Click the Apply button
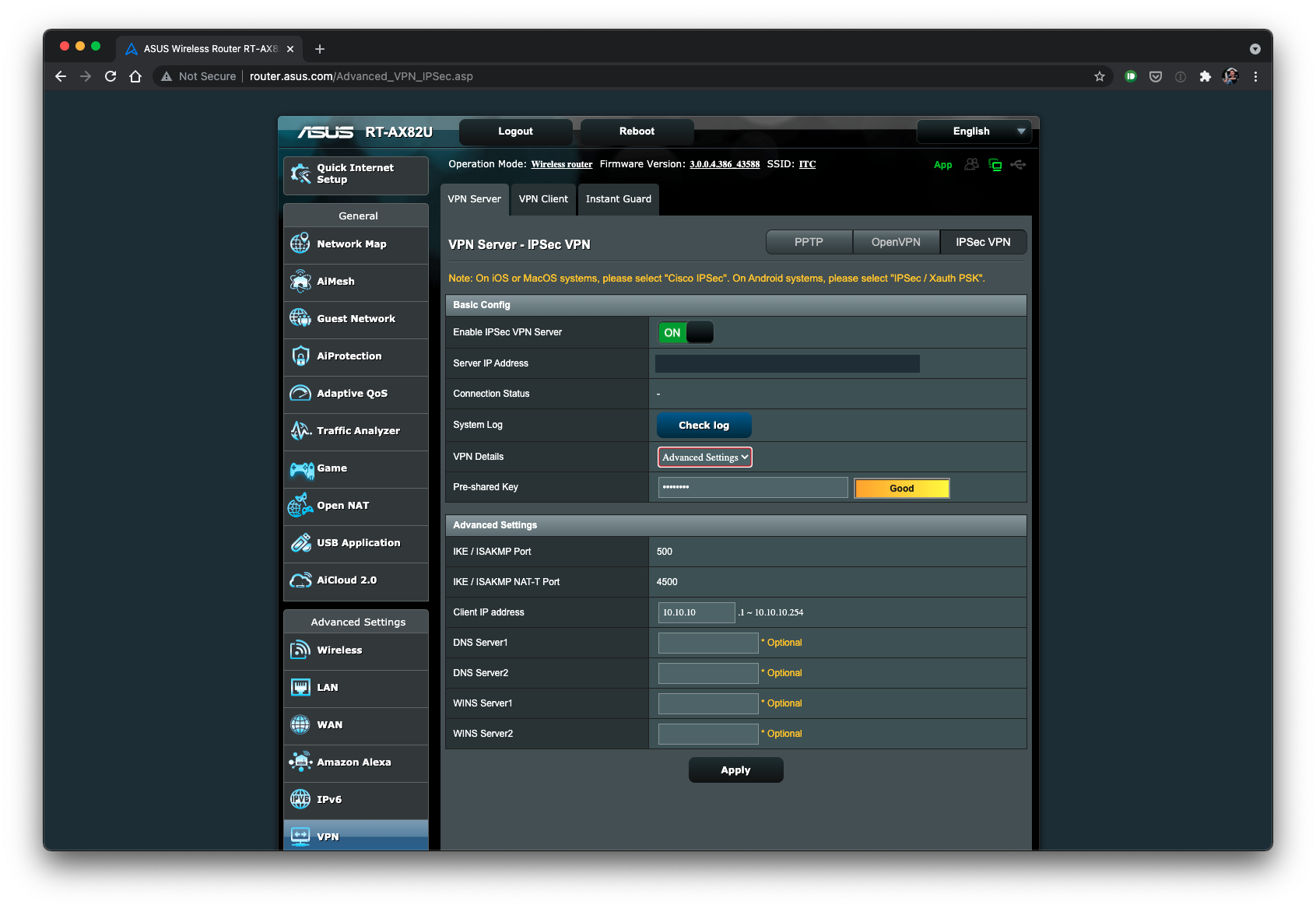 pos(735,770)
